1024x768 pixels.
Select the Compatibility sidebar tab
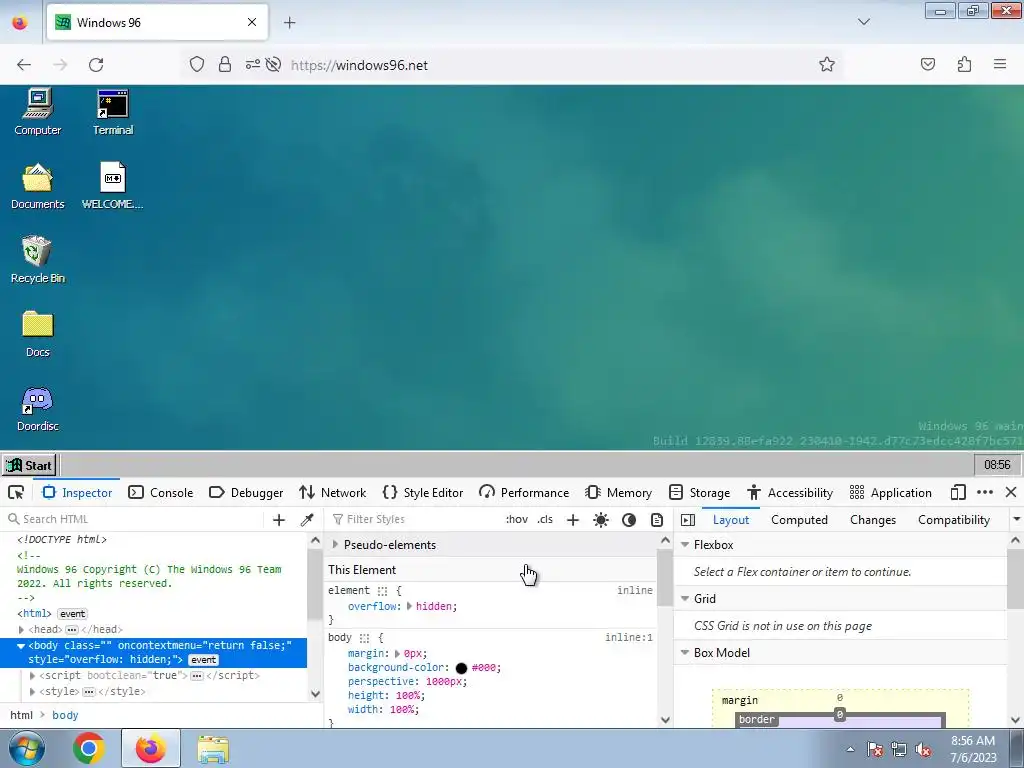953,520
